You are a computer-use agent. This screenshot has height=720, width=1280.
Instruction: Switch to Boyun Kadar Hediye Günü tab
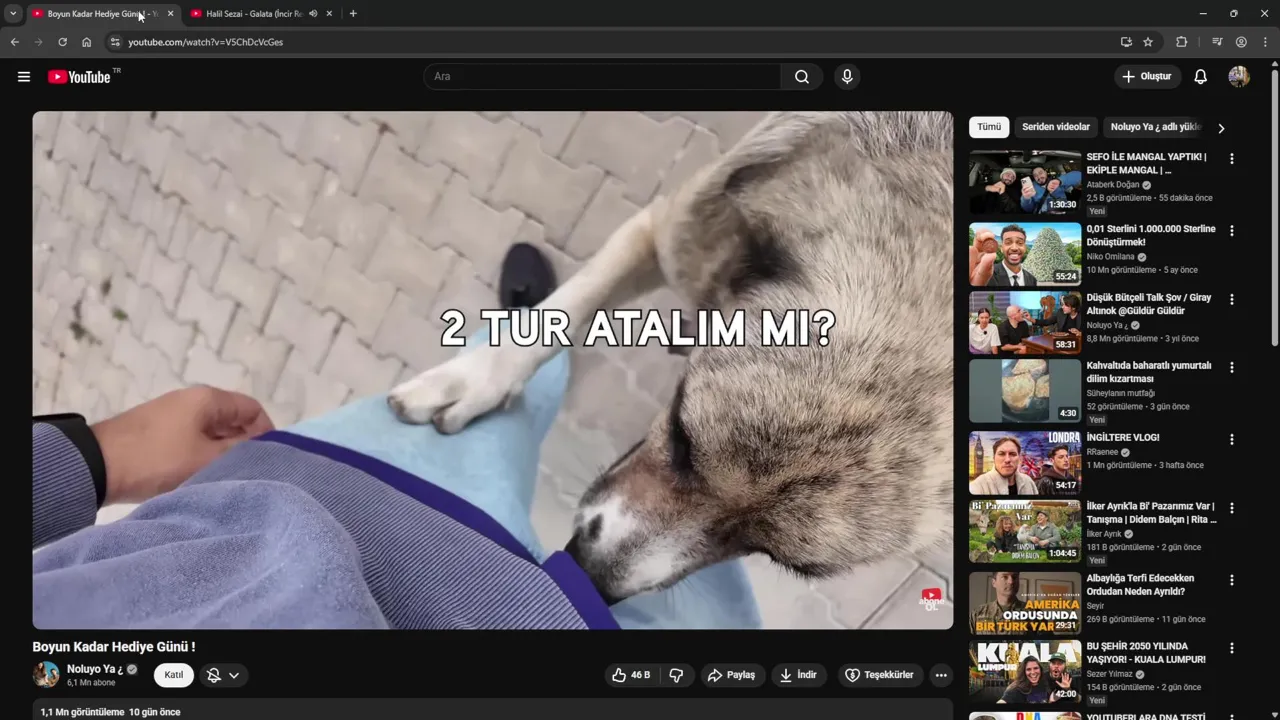(103, 14)
